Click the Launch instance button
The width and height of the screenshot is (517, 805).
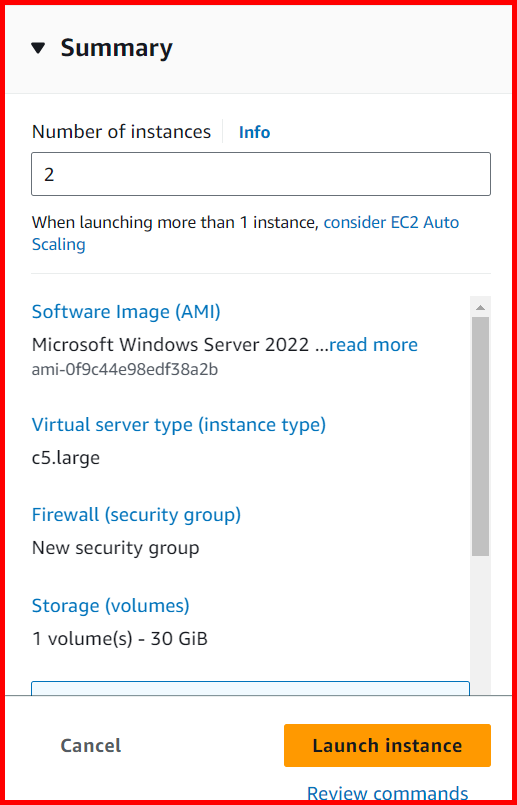[388, 745]
